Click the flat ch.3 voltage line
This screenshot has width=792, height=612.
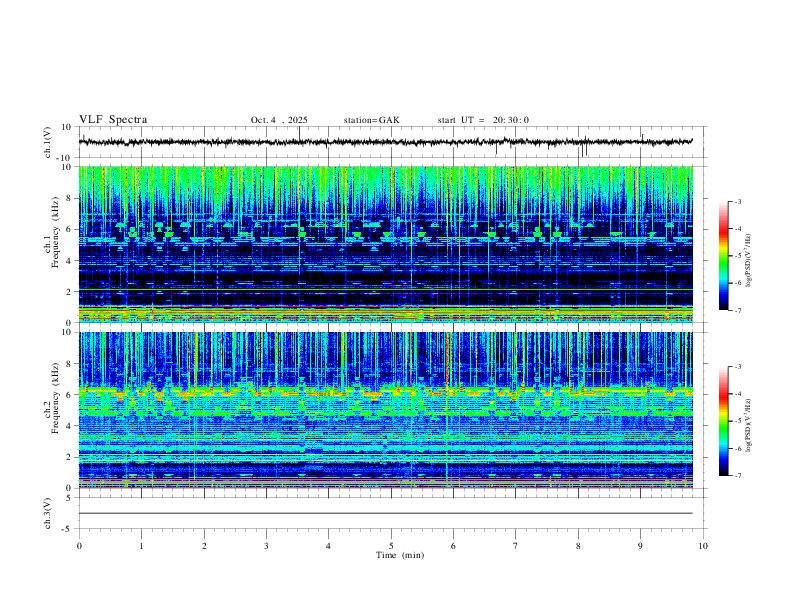point(386,513)
